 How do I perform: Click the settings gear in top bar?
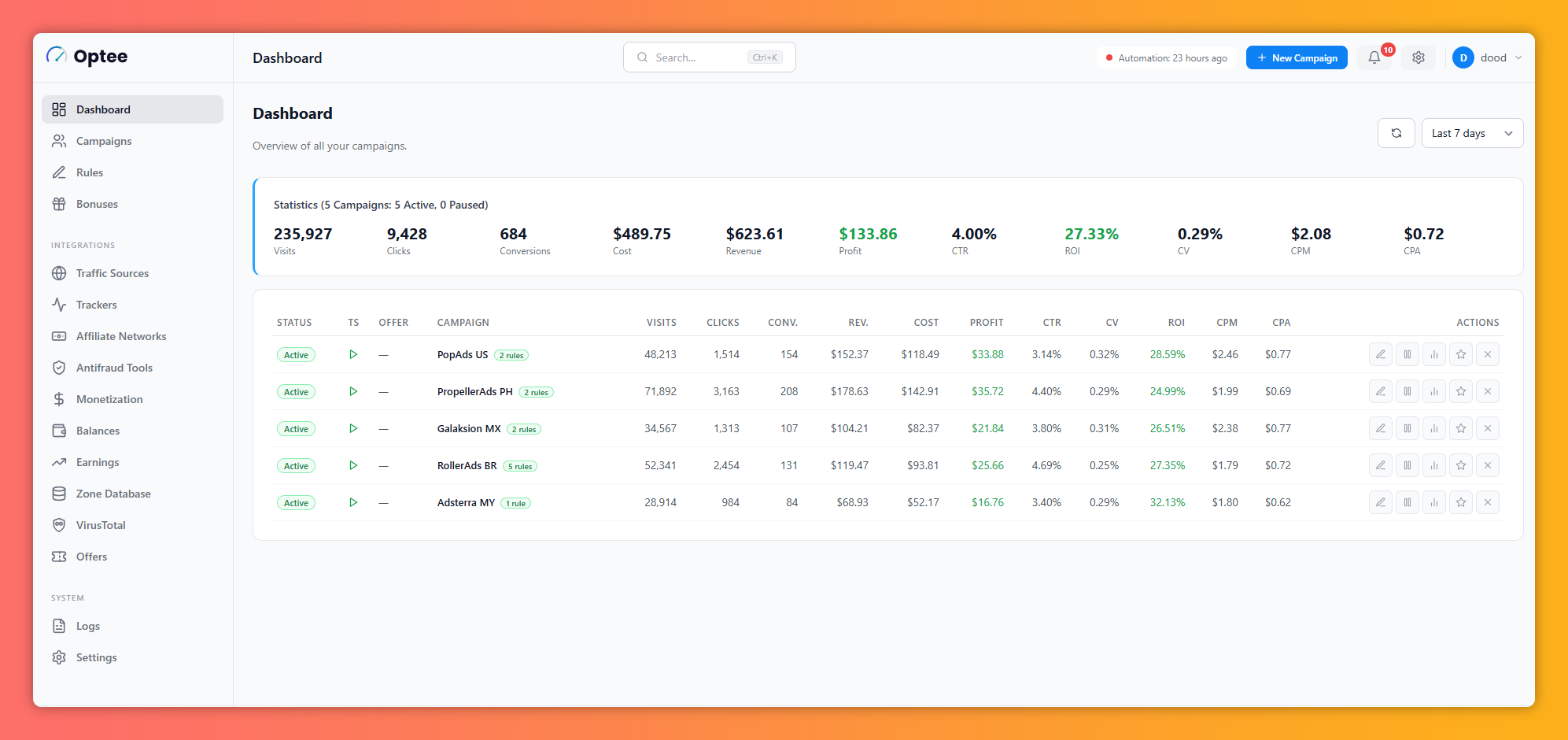pyautogui.click(x=1419, y=57)
